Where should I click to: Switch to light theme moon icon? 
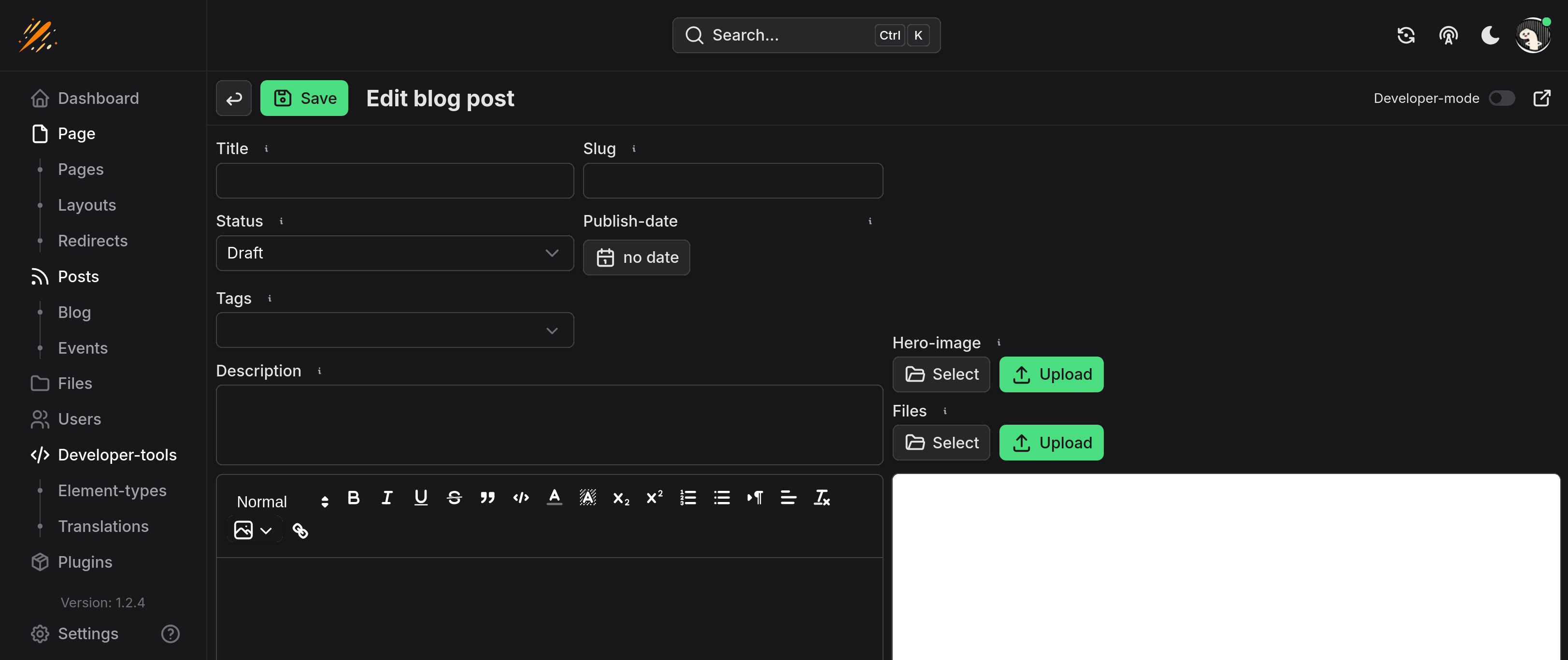1489,35
